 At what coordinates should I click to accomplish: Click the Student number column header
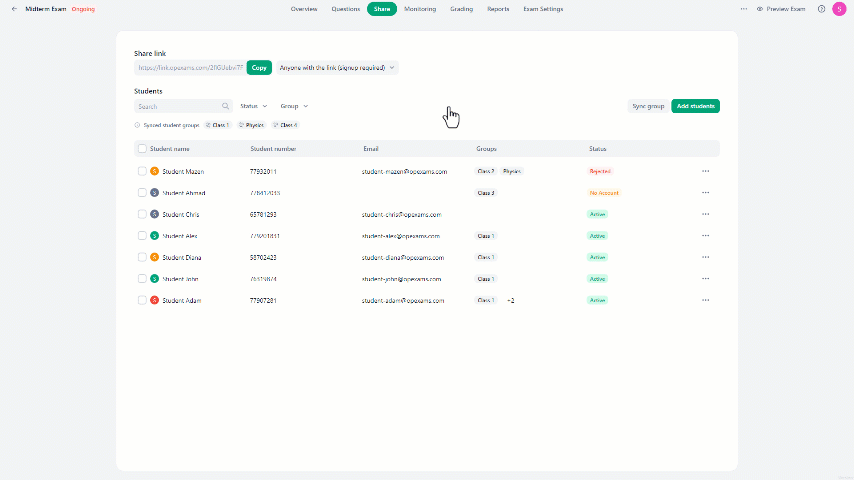[273, 149]
